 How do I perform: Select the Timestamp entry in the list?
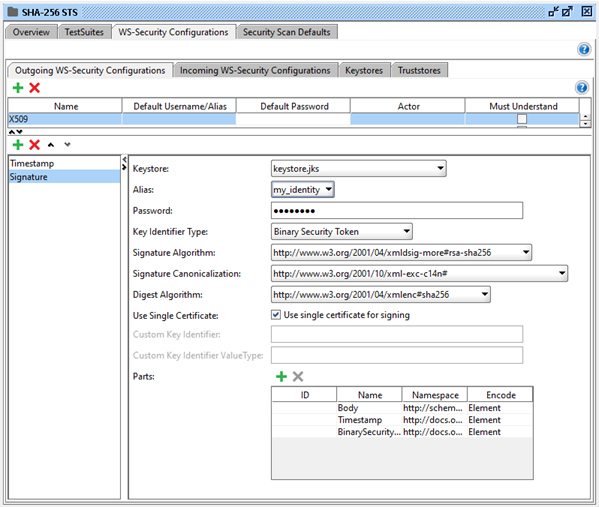(64, 164)
